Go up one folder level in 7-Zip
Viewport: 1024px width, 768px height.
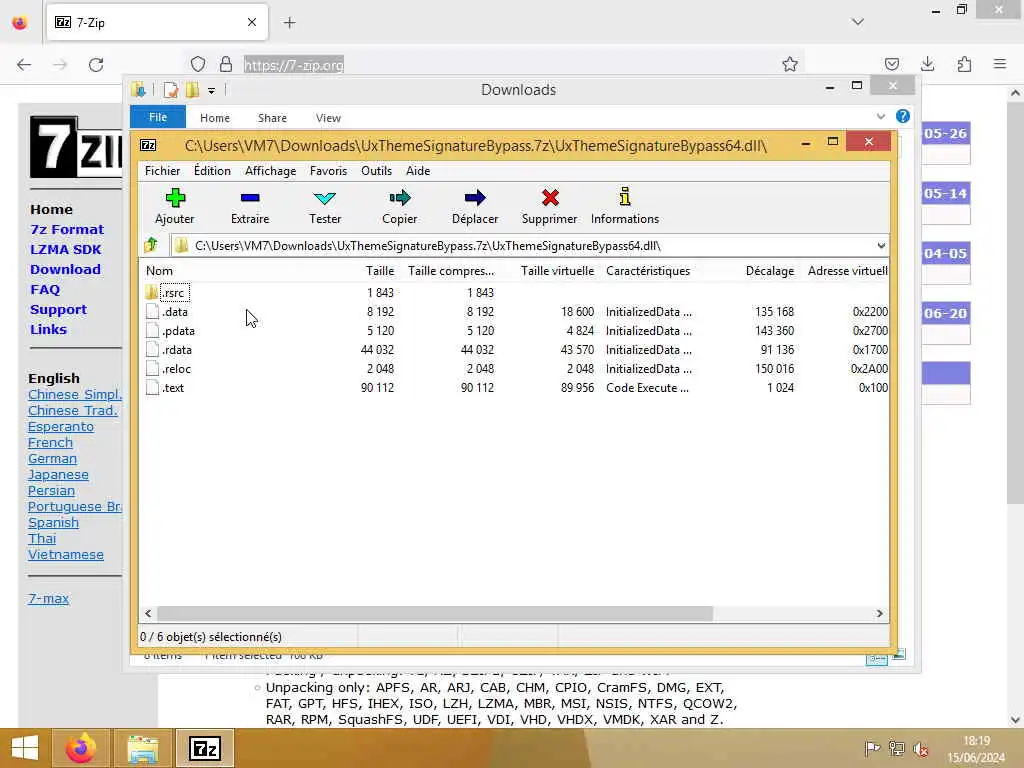coord(152,246)
